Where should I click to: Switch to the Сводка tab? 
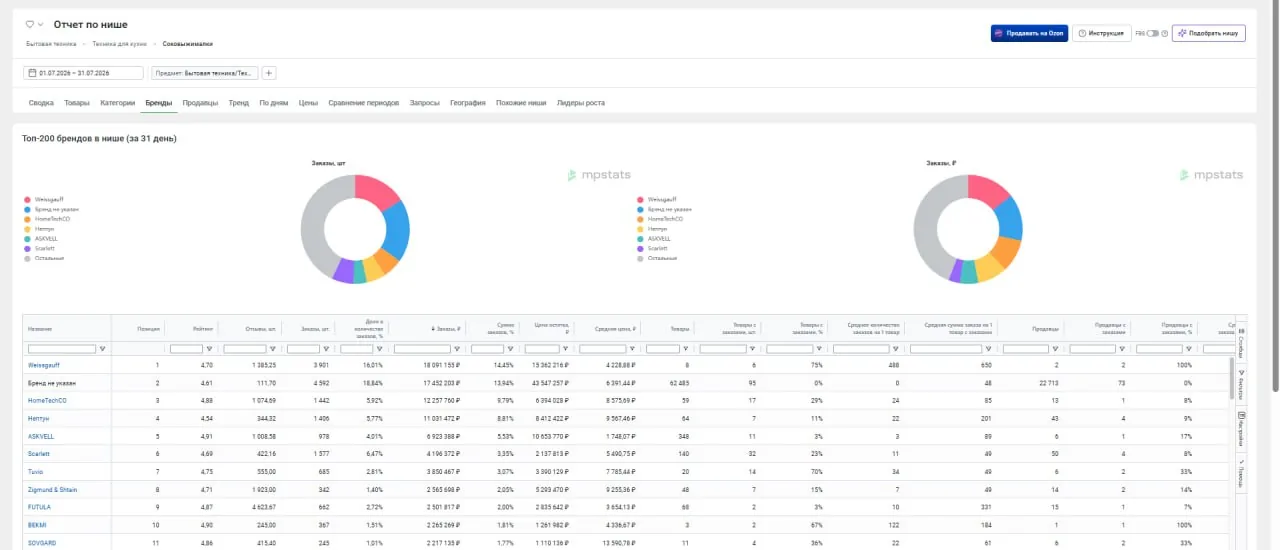(x=41, y=103)
